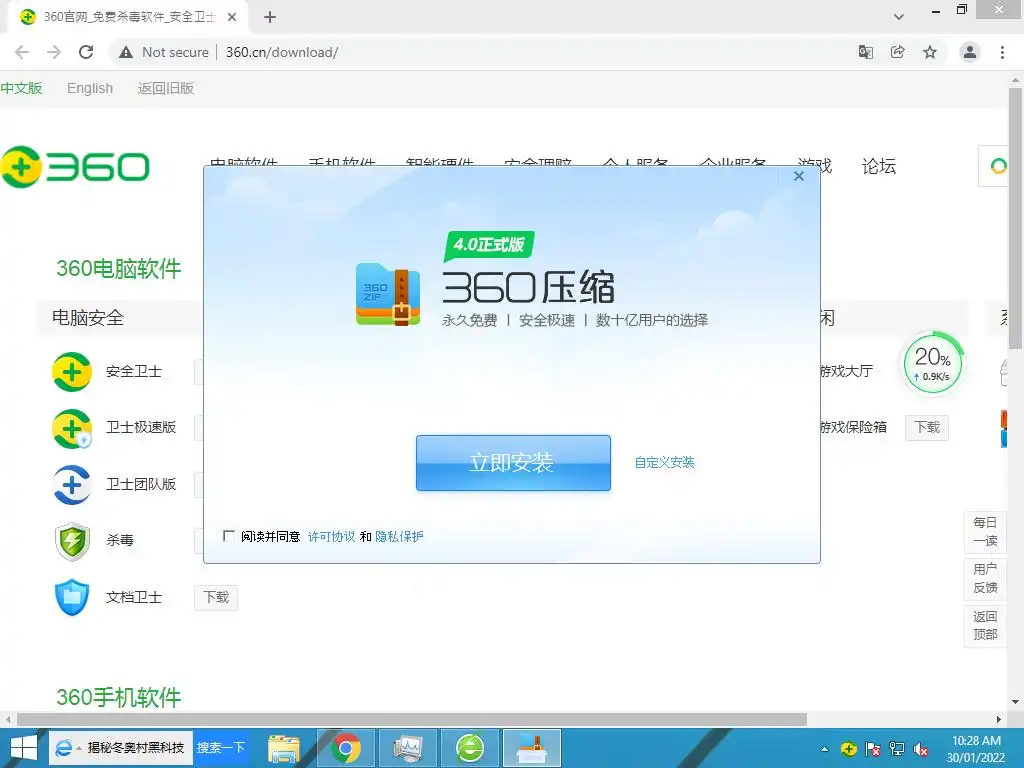The height and width of the screenshot is (768, 1024).
Task: Open the Windows Start button
Action: point(24,748)
